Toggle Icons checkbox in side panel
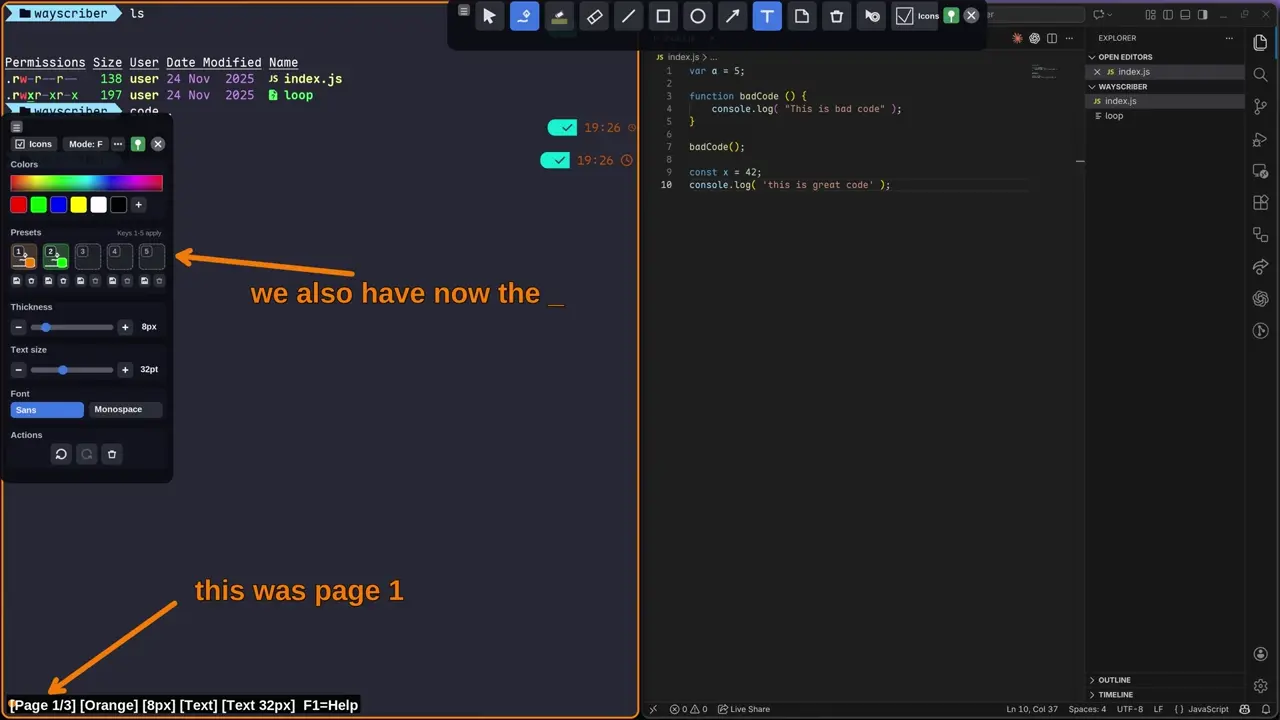The height and width of the screenshot is (720, 1280). point(33,144)
